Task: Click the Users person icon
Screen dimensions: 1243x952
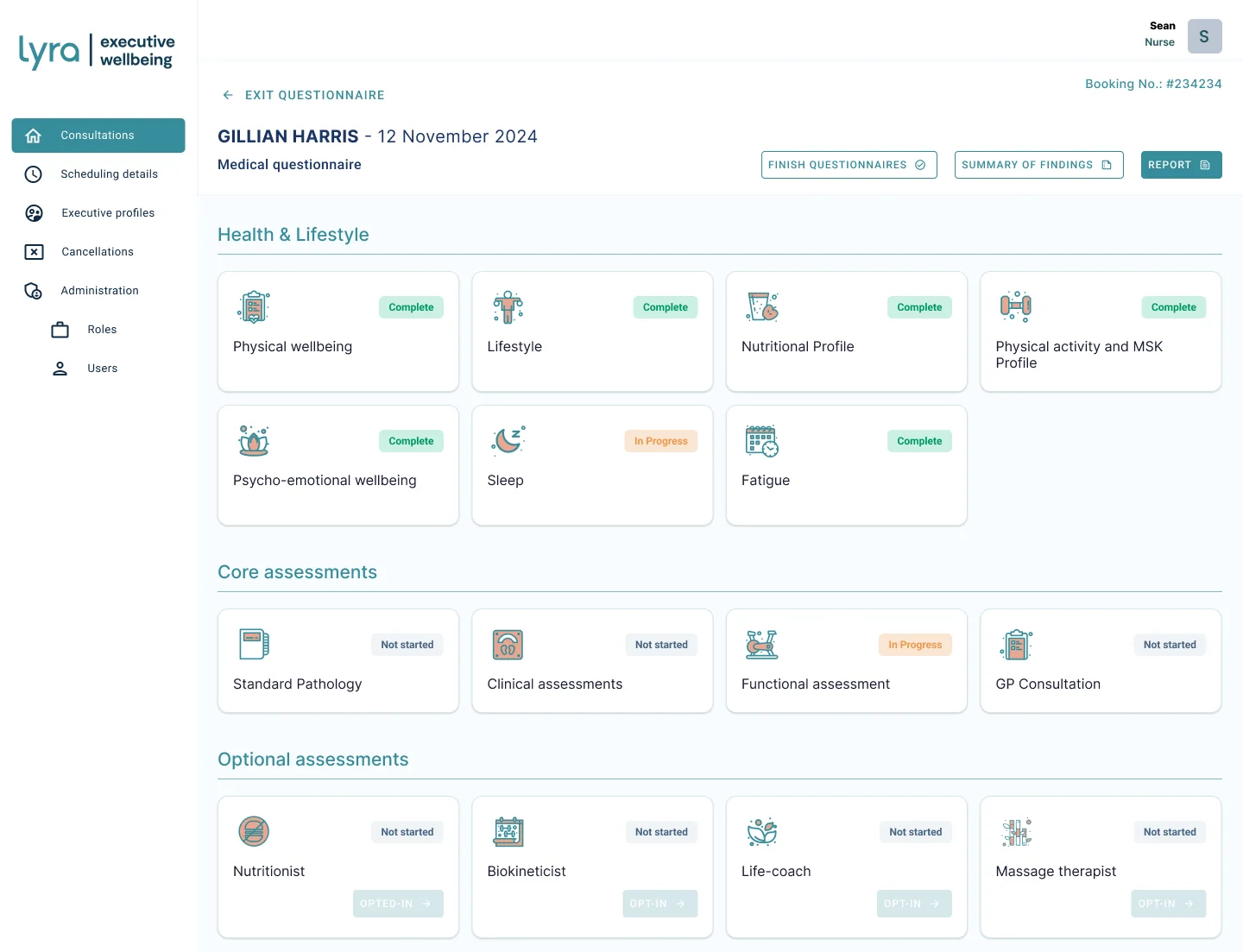Action: [x=60, y=369]
